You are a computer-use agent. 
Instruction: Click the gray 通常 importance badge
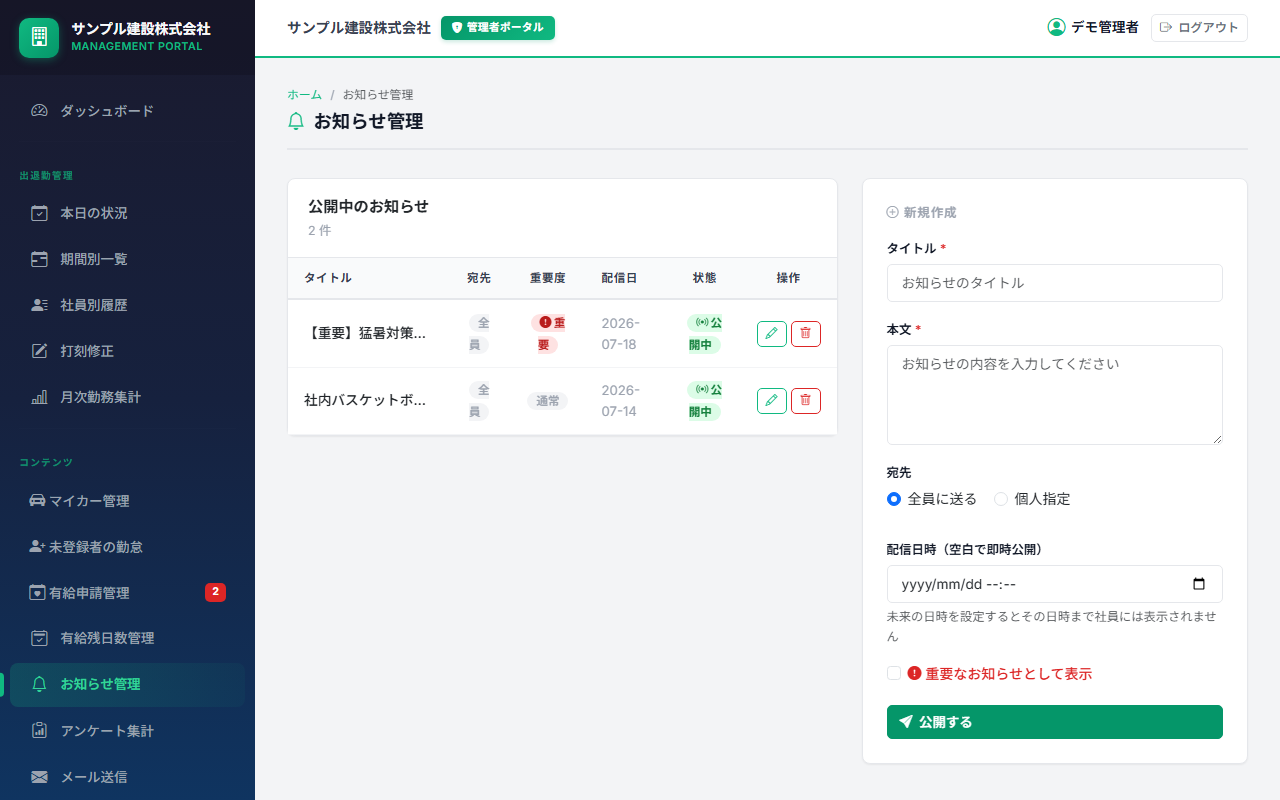click(547, 401)
